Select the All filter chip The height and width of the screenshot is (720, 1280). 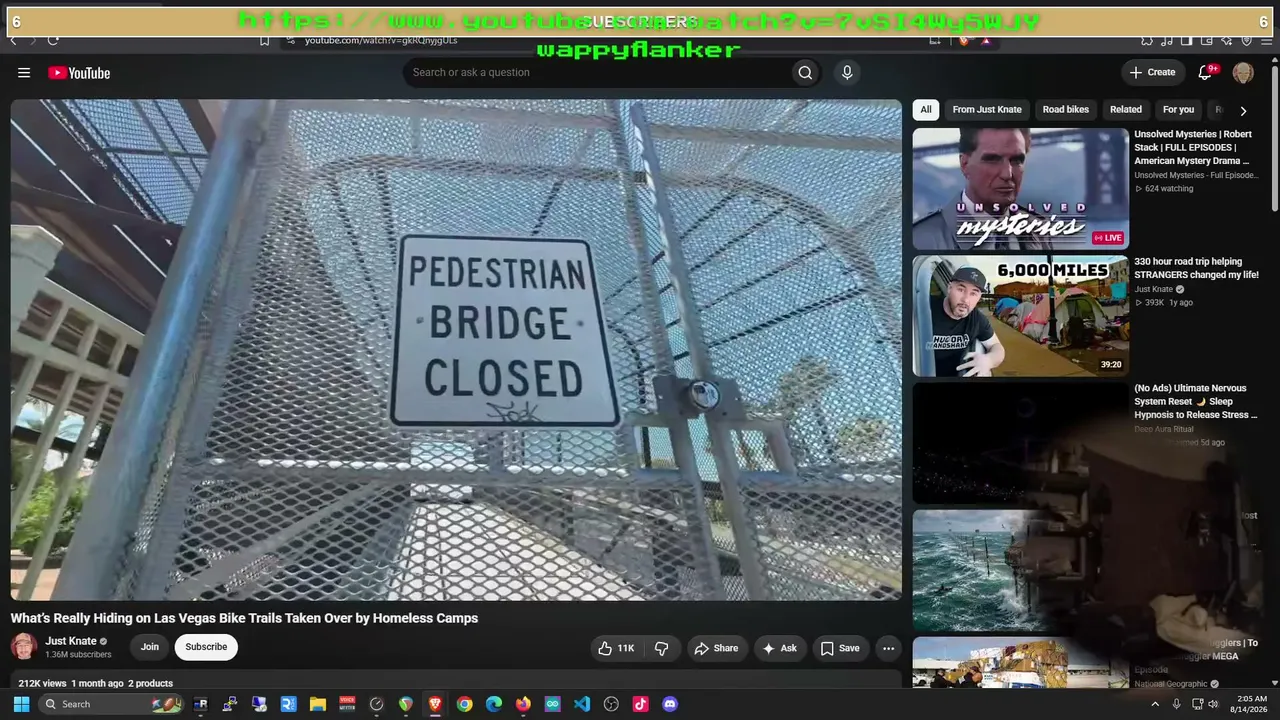[926, 110]
